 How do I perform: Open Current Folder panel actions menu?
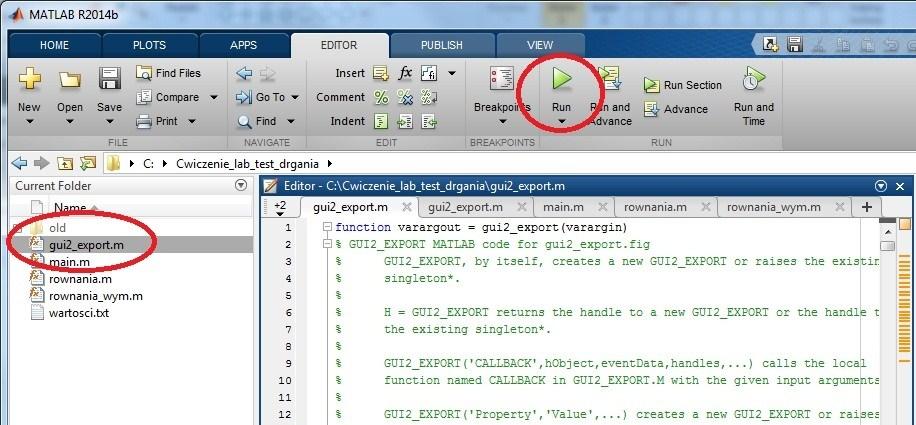(241, 186)
